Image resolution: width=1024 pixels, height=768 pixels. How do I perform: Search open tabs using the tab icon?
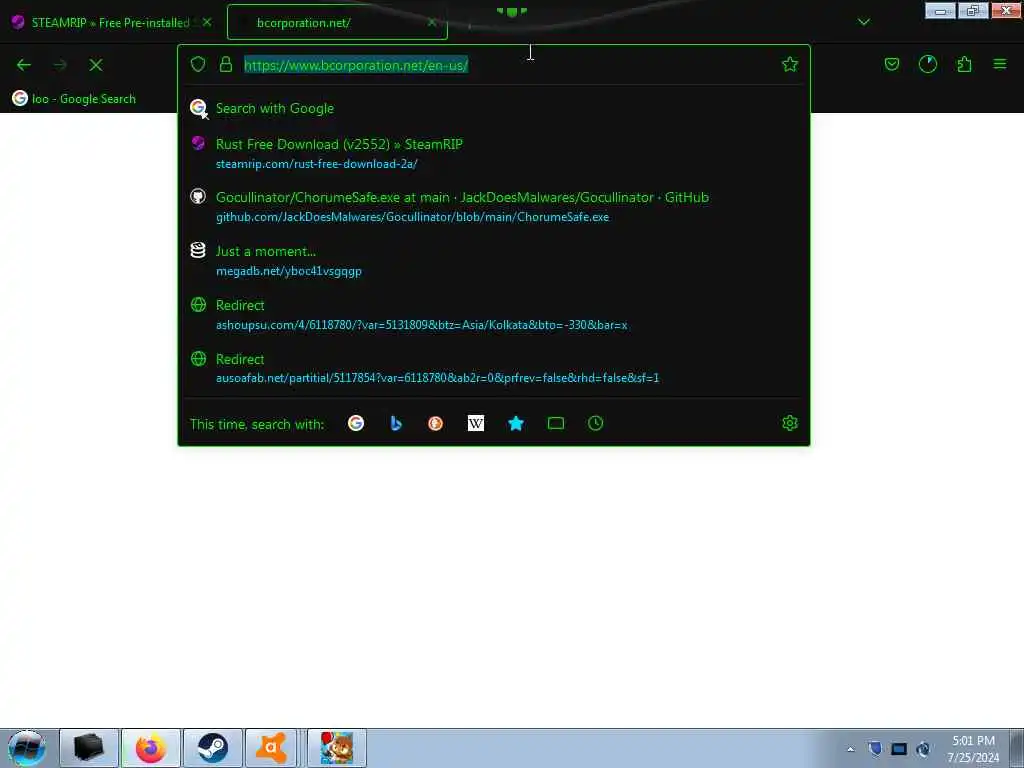tap(556, 423)
